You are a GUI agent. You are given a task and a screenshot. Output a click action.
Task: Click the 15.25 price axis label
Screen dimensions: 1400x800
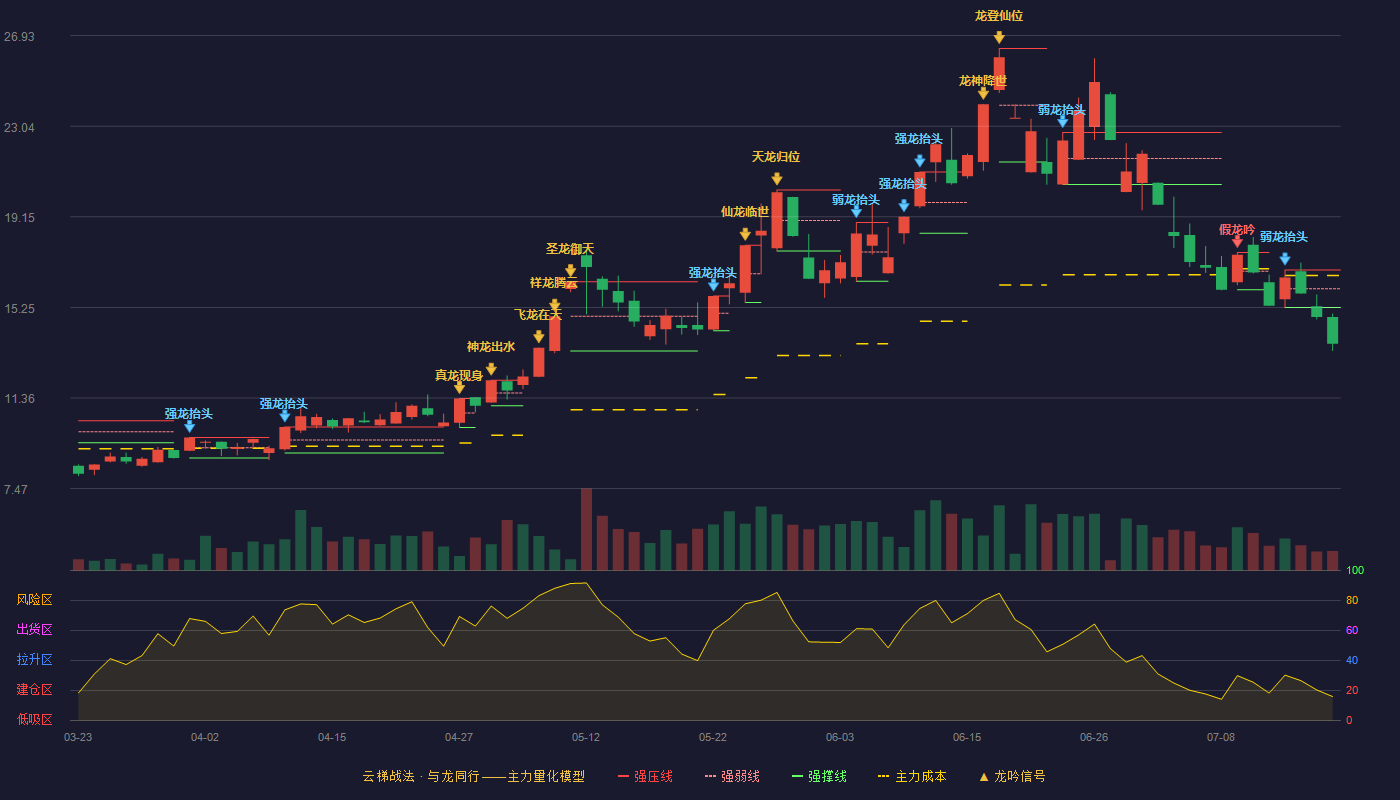[x=20, y=308]
